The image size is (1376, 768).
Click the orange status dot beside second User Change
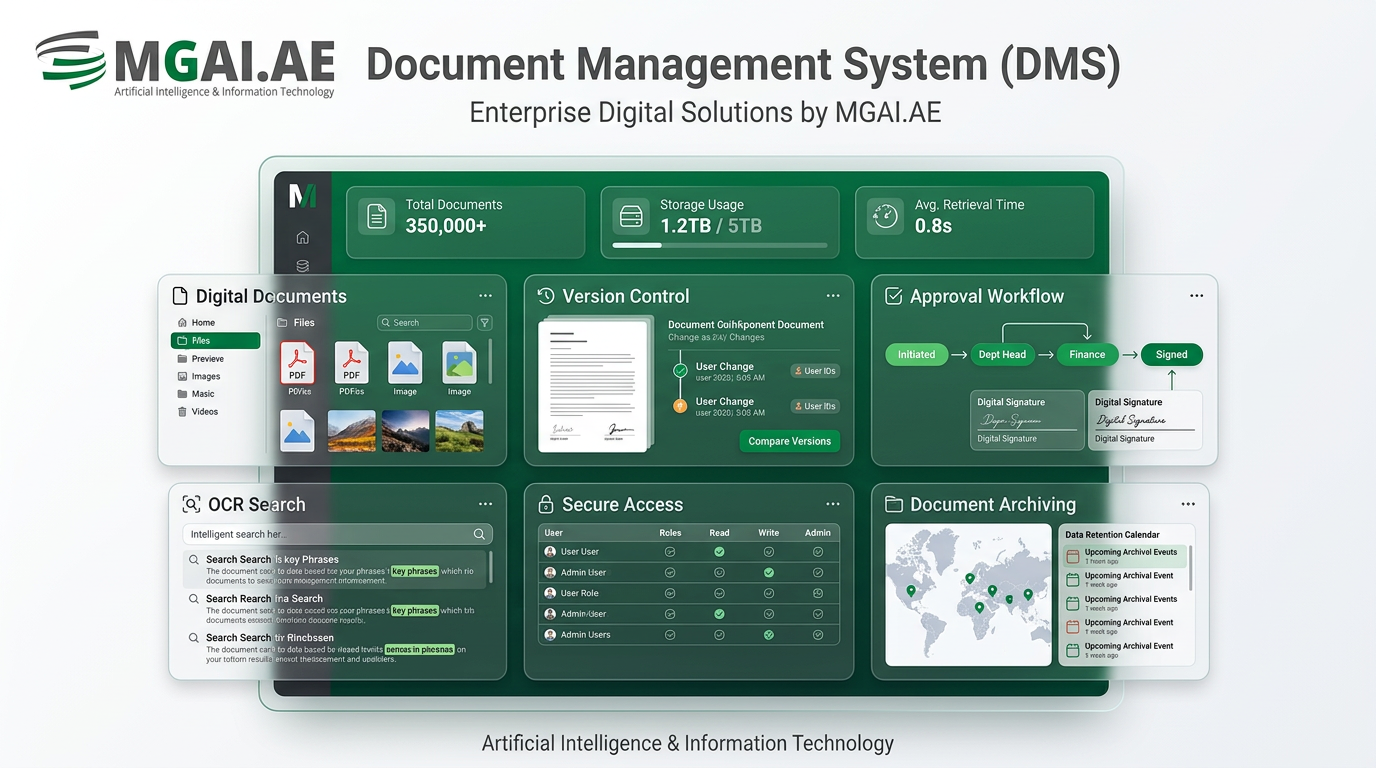(x=680, y=405)
